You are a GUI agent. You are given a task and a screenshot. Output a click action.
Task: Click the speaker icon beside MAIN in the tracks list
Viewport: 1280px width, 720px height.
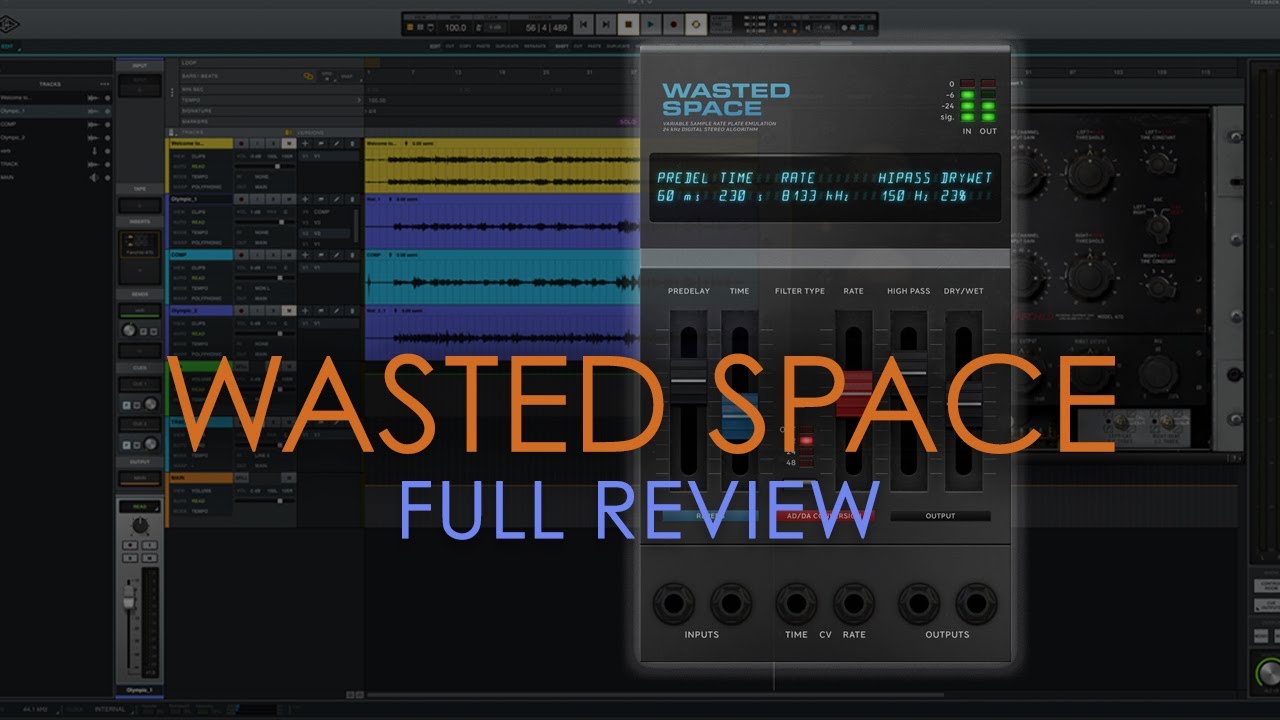pyautogui.click(x=93, y=177)
